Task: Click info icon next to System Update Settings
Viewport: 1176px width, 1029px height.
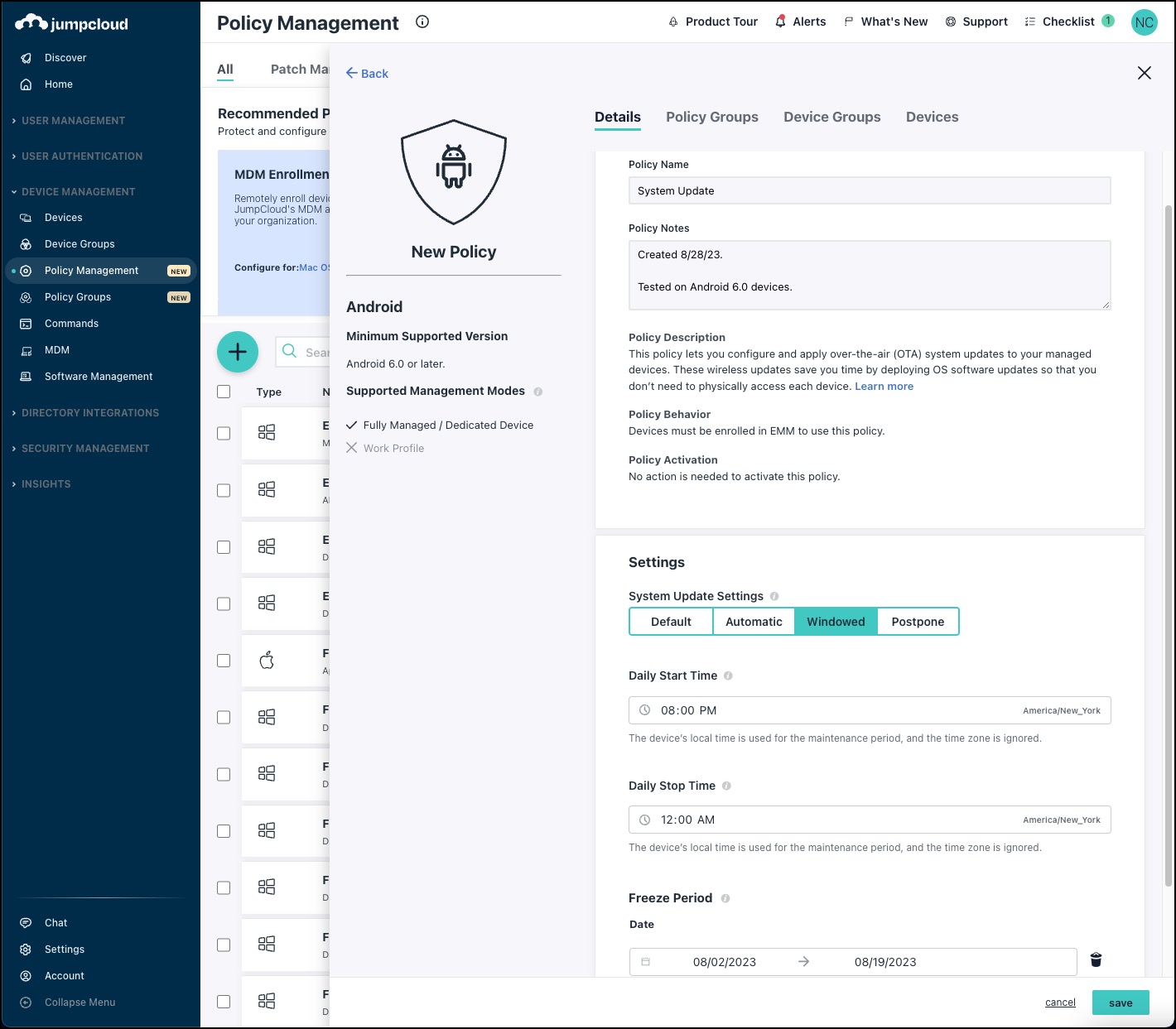Action: pos(774,596)
